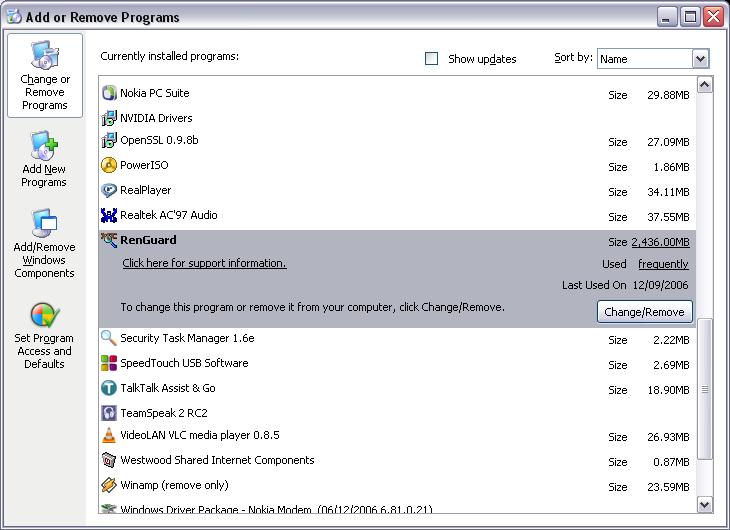
Task: Select the Security Task Manager magnifier icon
Action: [110, 339]
